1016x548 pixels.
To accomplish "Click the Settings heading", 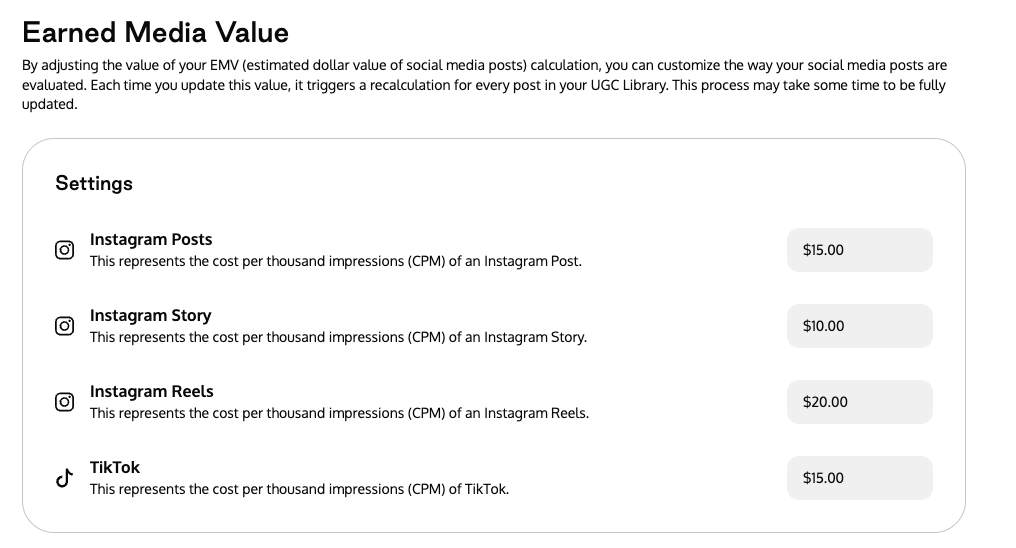I will 94,183.
